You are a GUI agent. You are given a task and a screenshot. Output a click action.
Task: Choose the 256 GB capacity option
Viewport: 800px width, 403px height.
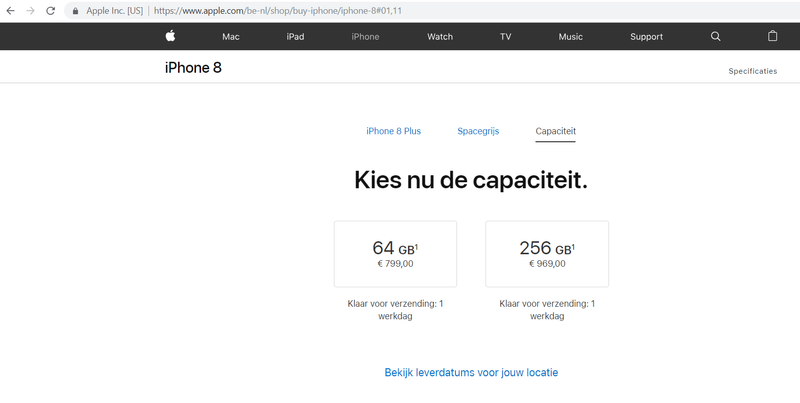point(547,254)
